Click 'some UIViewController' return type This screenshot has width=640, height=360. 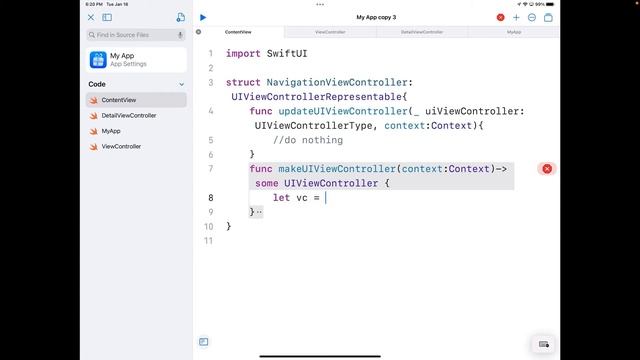(x=316, y=183)
